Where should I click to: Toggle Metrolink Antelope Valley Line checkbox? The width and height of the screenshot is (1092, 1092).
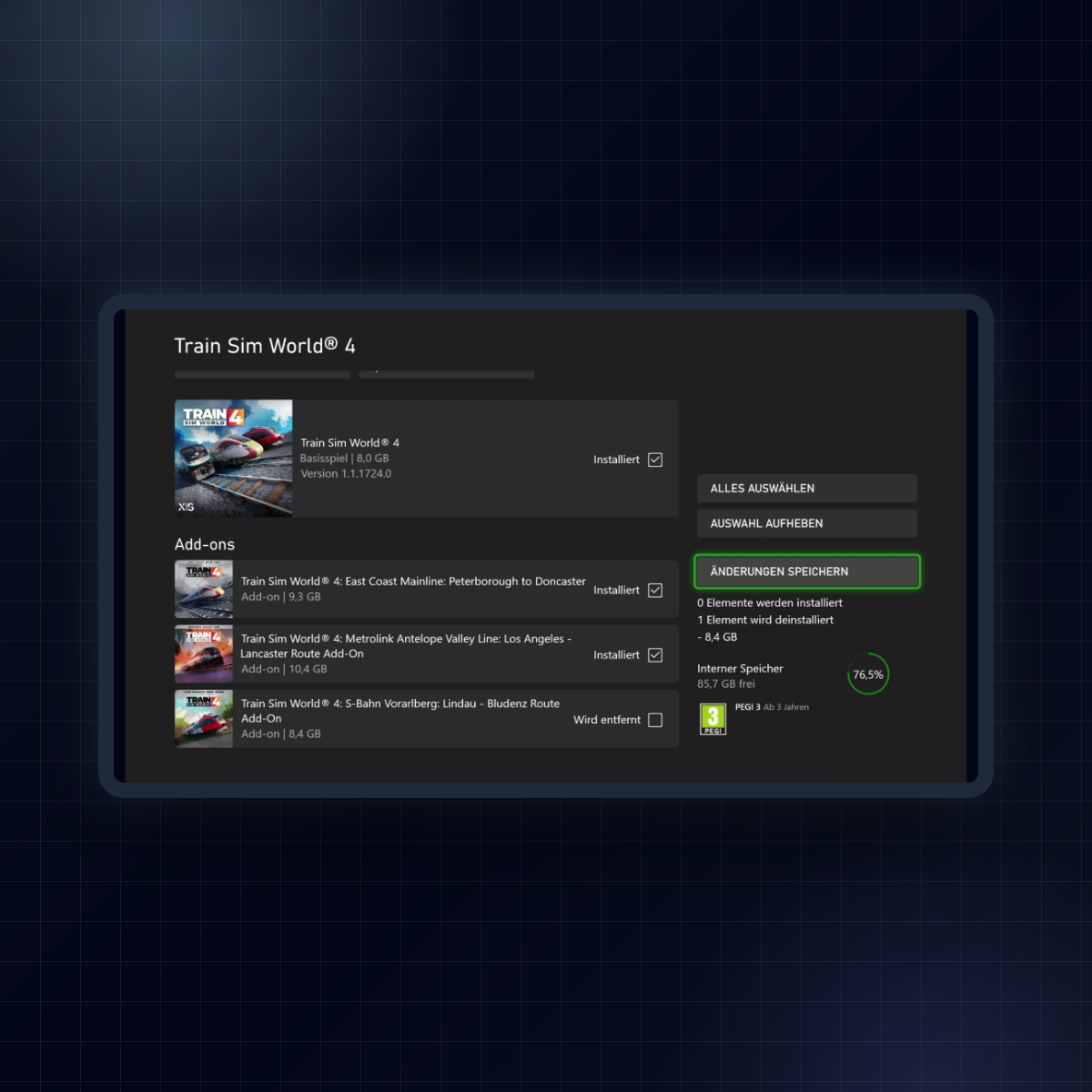click(x=655, y=654)
